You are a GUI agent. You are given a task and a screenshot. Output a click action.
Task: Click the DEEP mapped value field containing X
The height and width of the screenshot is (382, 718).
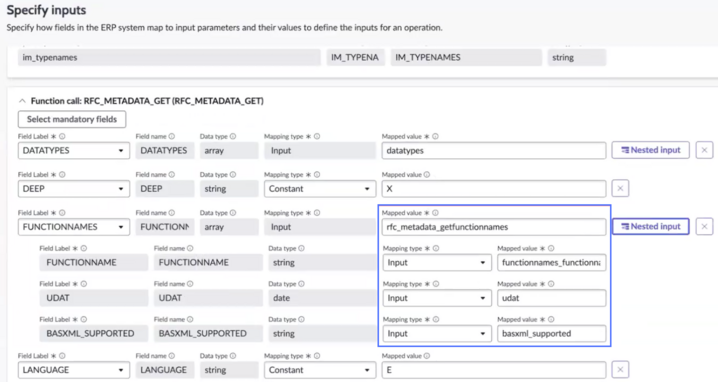494,189
